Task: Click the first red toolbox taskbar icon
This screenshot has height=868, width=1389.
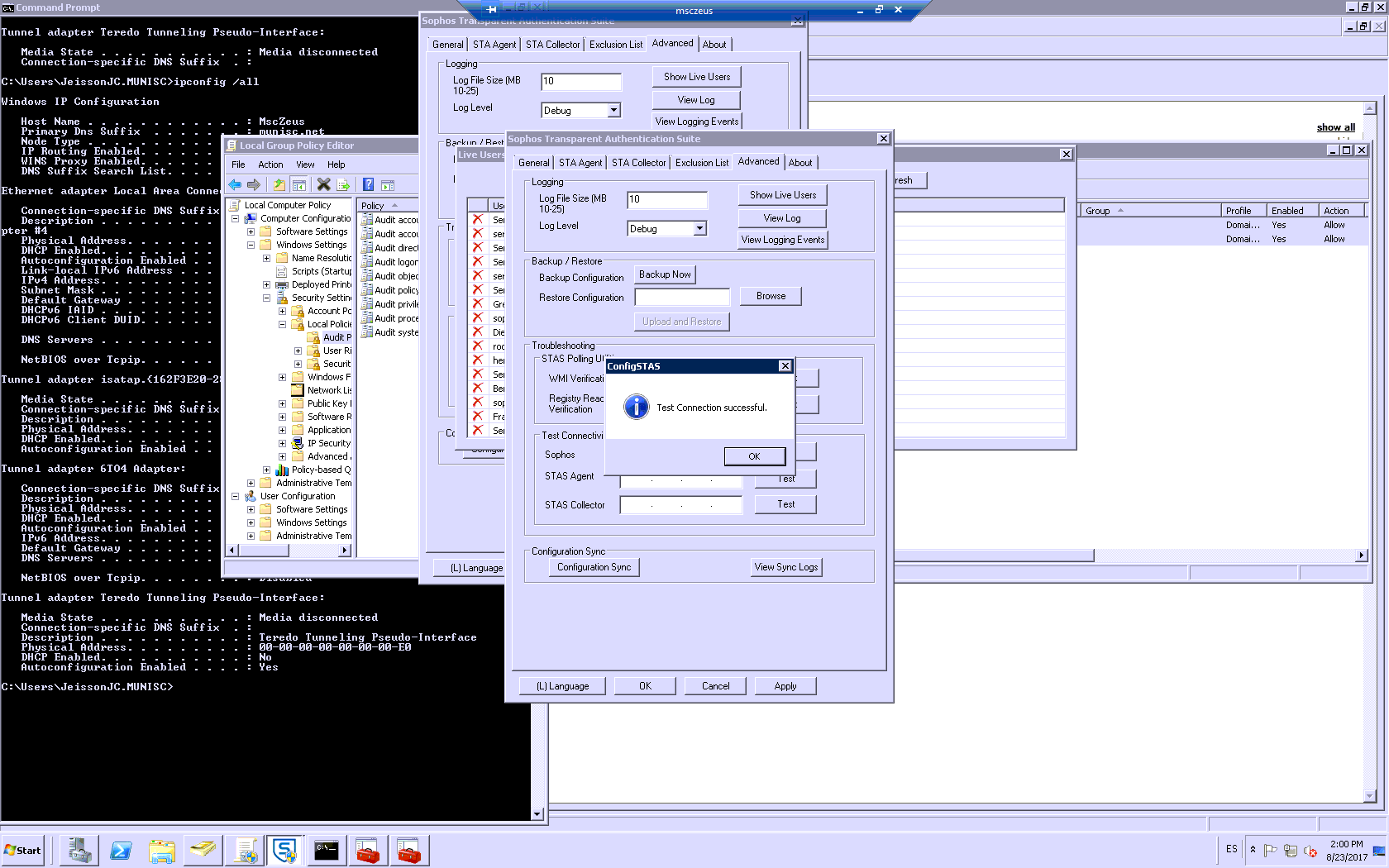Action: [368, 850]
